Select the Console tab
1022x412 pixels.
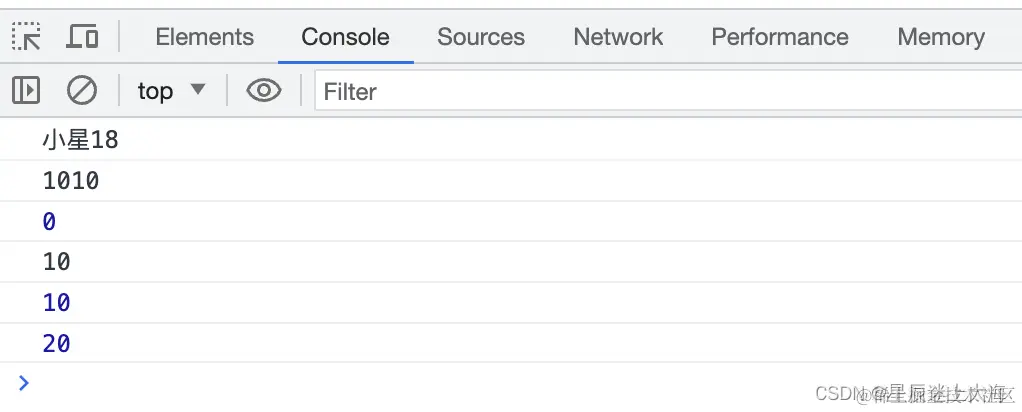point(345,37)
